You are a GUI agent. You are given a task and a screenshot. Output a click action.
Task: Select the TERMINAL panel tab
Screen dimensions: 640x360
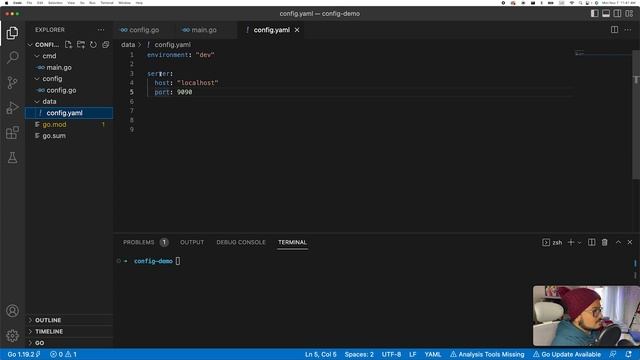292,242
